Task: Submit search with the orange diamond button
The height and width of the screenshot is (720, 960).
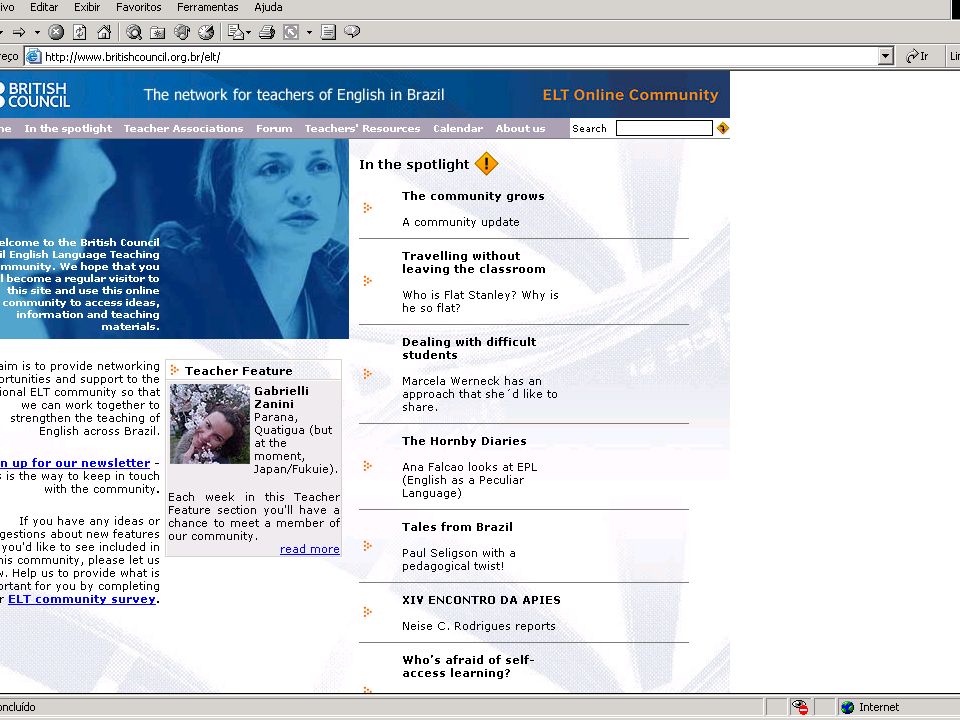Action: tap(722, 128)
